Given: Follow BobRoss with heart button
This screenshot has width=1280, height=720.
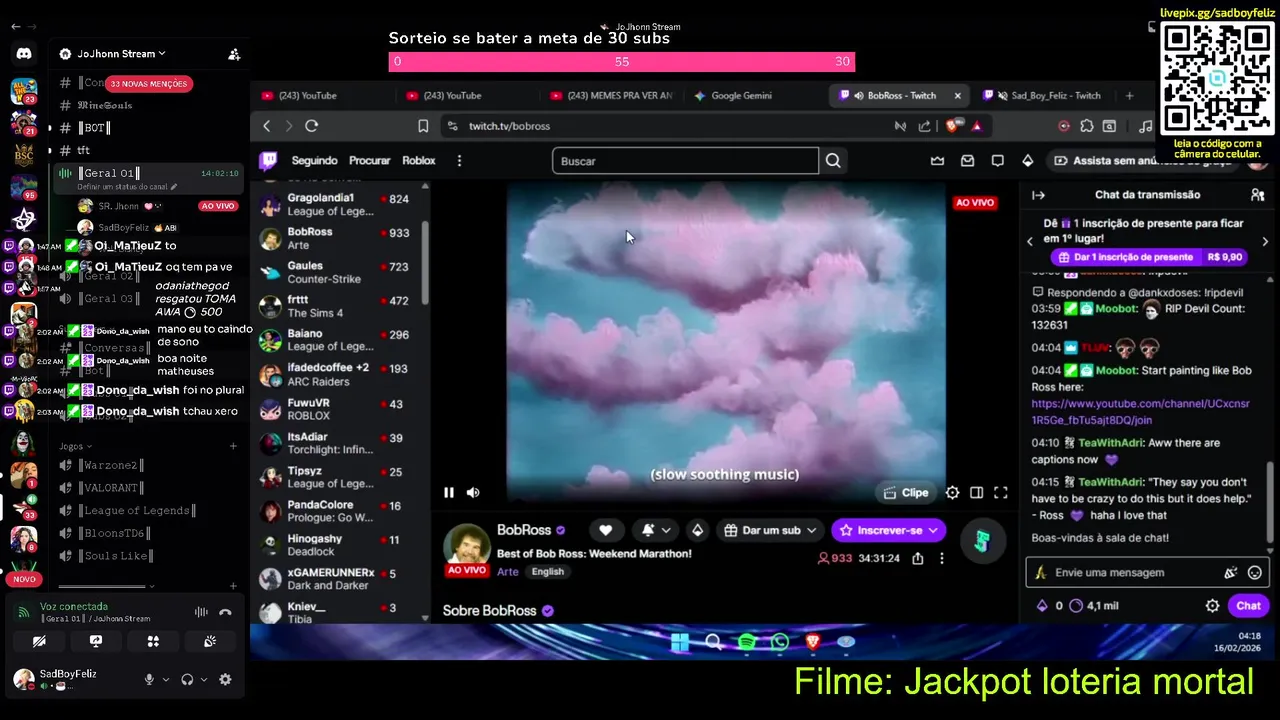Looking at the screenshot, I should 605,530.
